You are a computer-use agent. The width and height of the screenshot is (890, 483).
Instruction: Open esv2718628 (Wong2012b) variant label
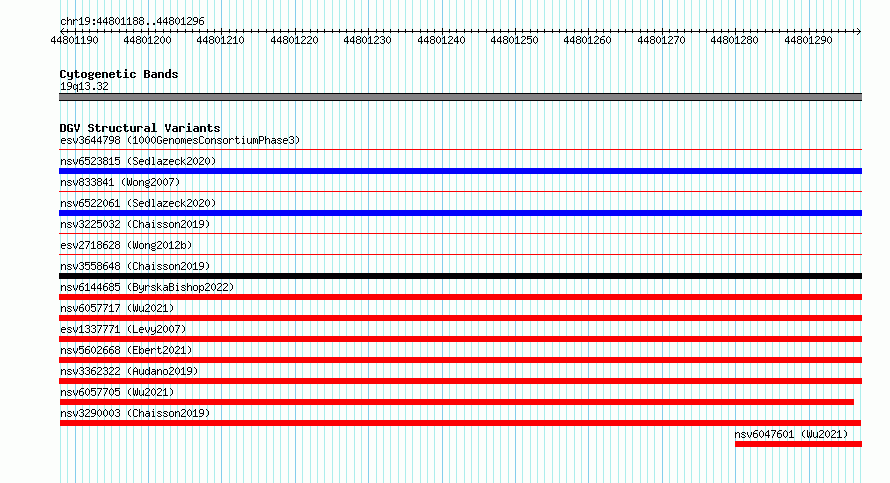126,245
